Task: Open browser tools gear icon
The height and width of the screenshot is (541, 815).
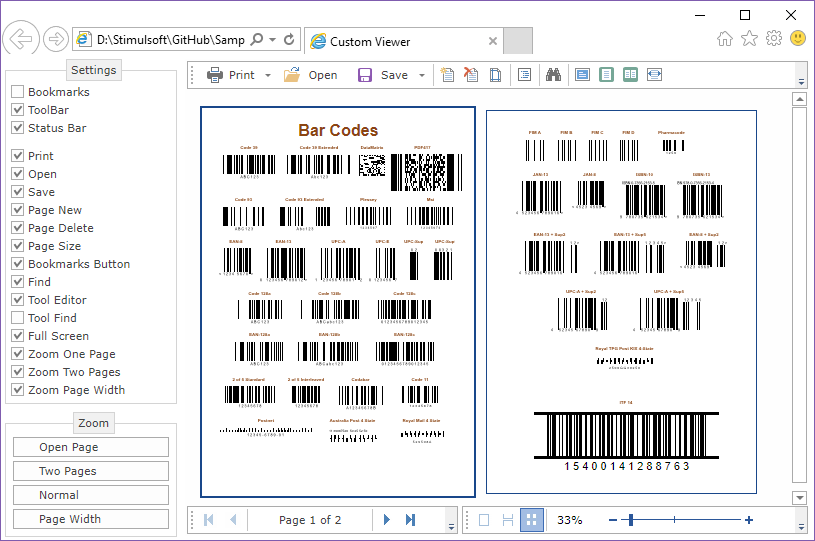Action: (774, 38)
